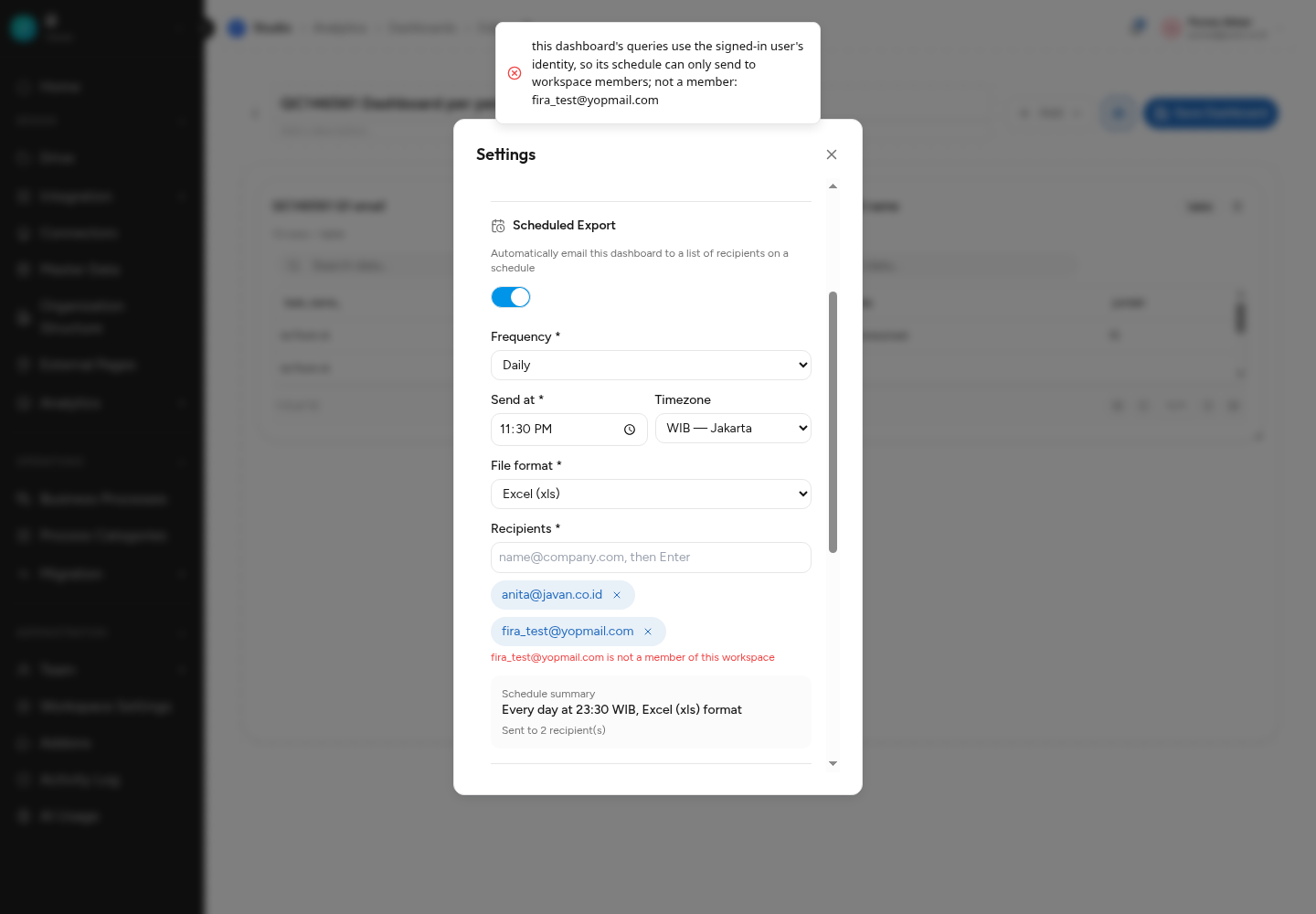1316x914 pixels.
Task: Click the 'Settings' dialog title
Action: 505,154
